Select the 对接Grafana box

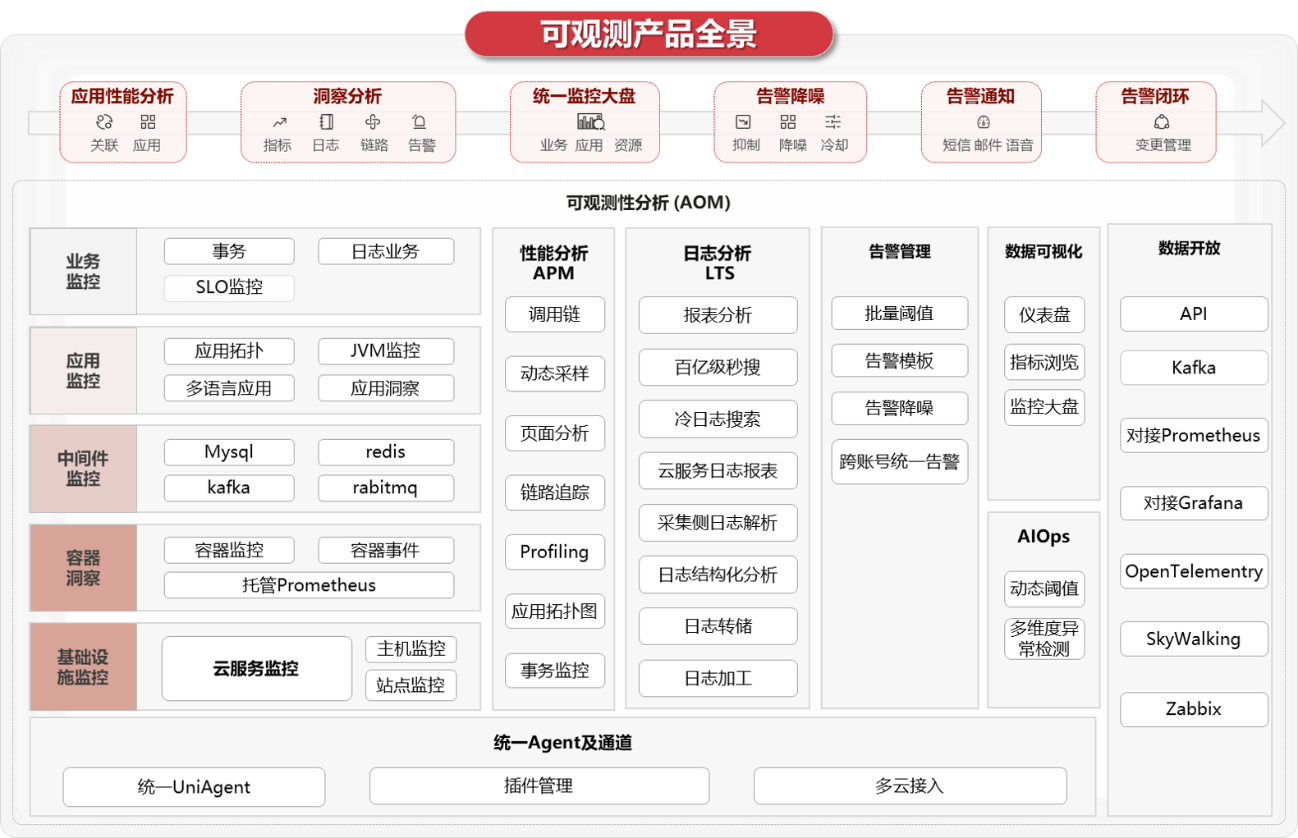tap(1194, 503)
